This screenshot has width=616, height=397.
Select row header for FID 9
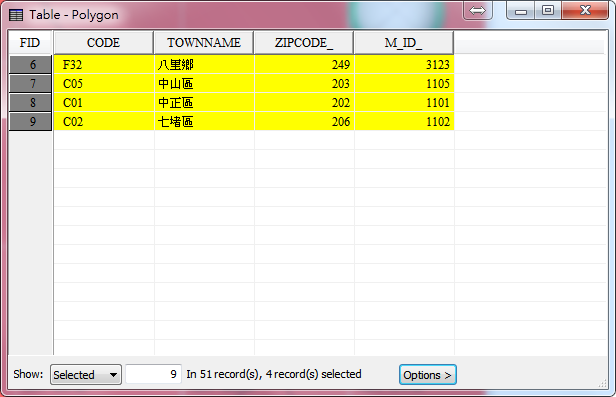click(x=30, y=121)
